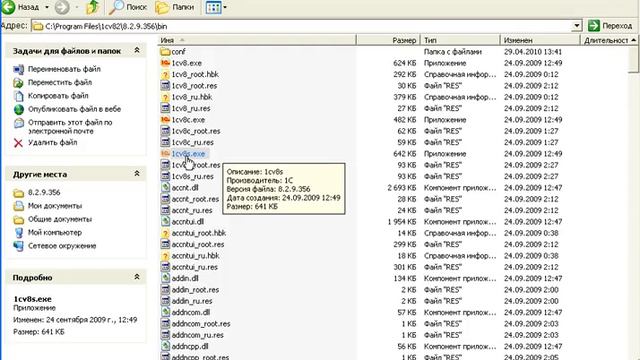Viewport: 640px width, 360px height.
Task: Select the 1cv8c_root.res file icon
Action: 165,131
